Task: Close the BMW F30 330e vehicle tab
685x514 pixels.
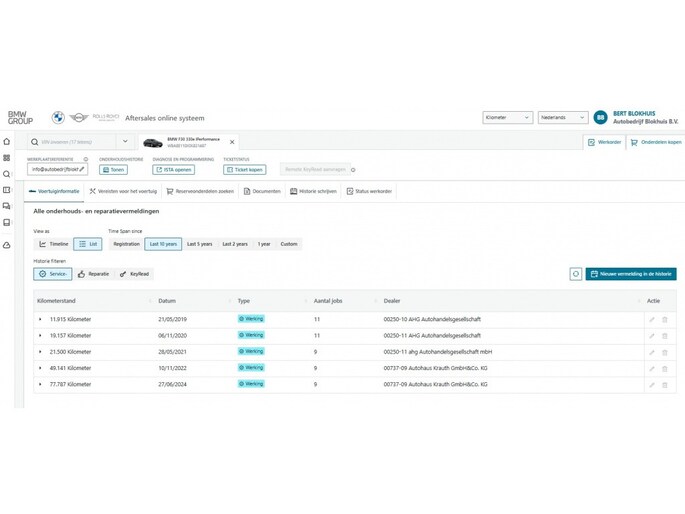Action: (x=232, y=142)
